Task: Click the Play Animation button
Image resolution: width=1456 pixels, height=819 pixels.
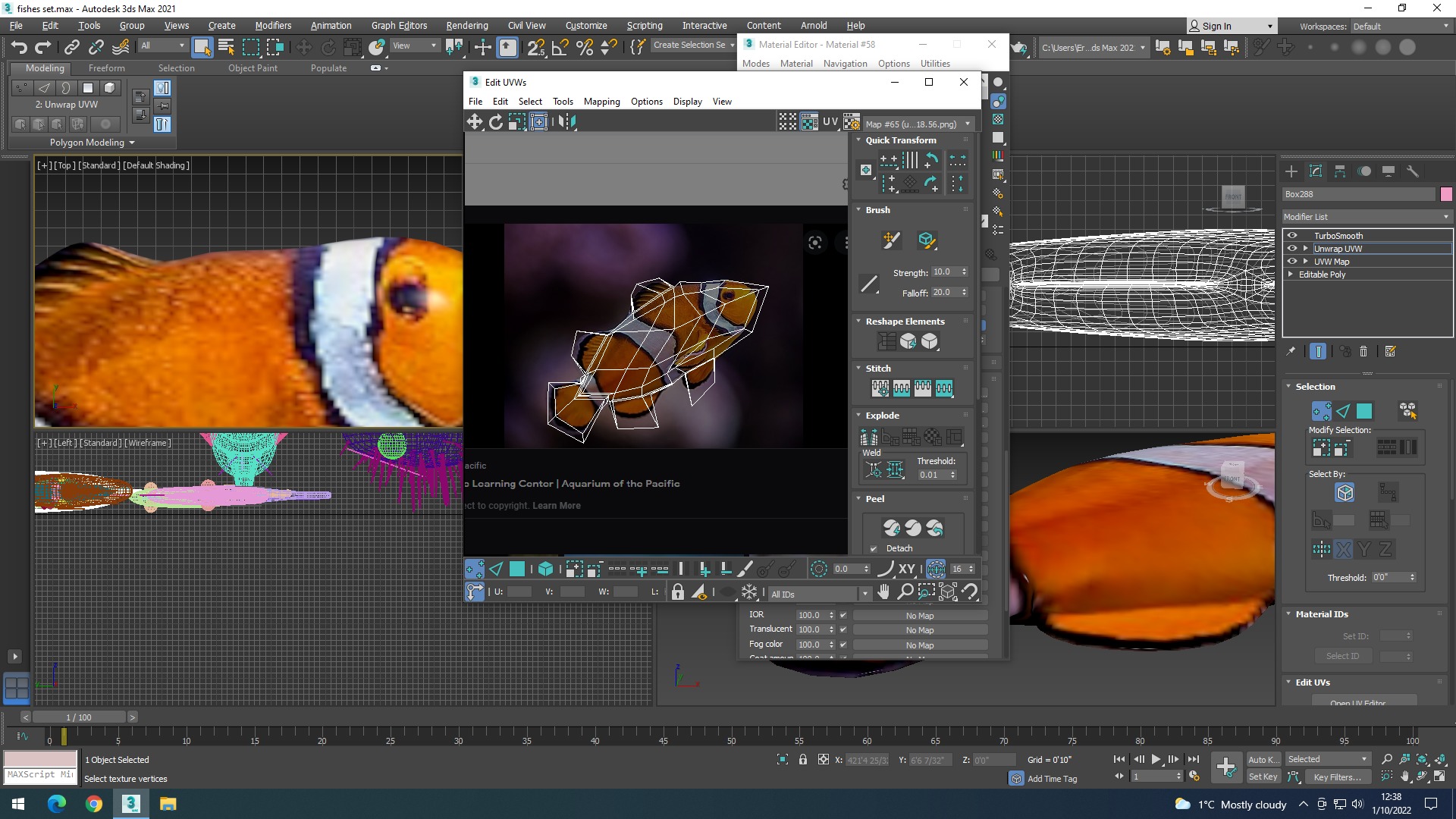Action: [x=1156, y=759]
